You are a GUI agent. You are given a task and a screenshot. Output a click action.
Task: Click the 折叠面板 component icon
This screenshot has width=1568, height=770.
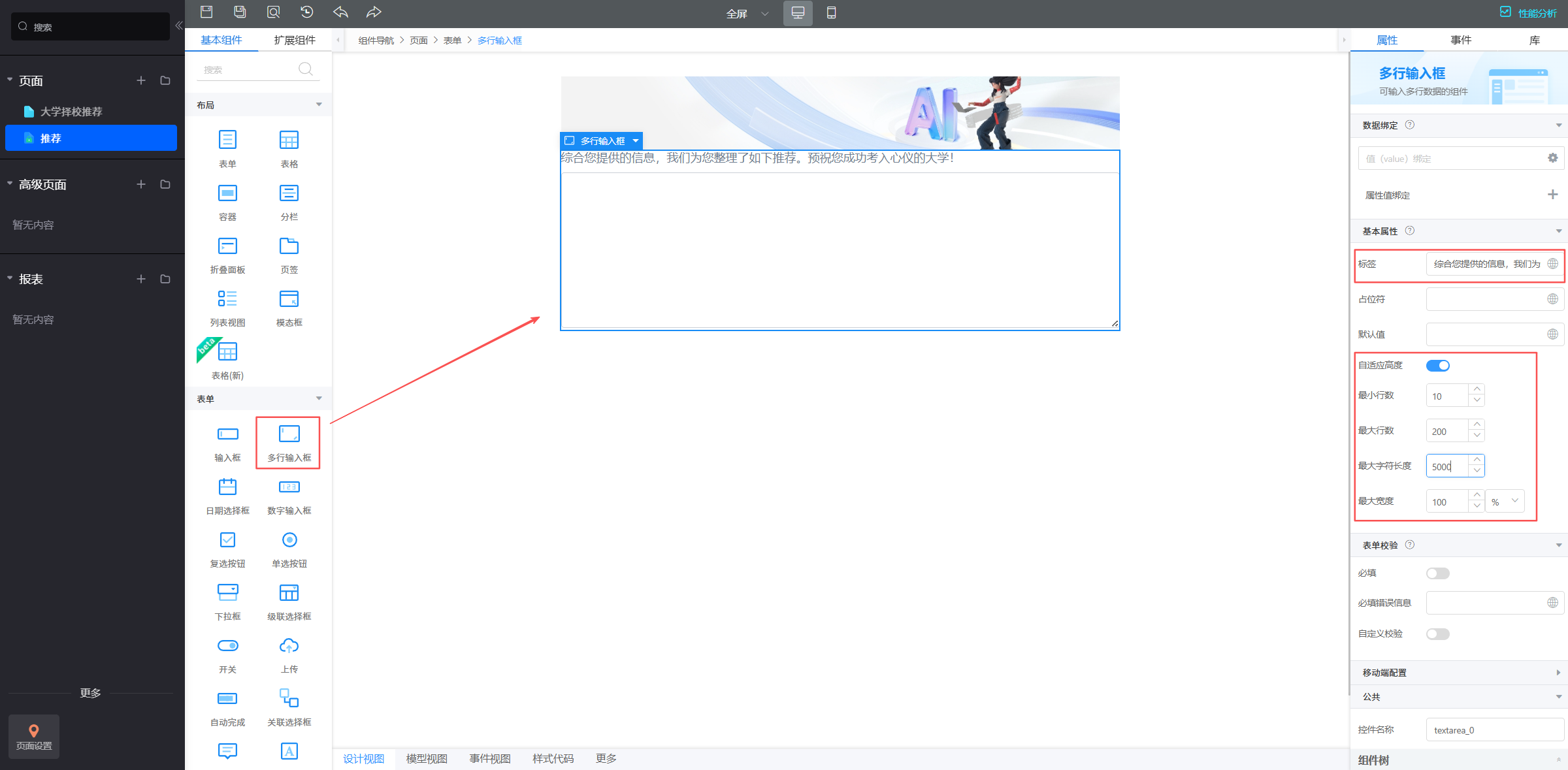point(227,246)
